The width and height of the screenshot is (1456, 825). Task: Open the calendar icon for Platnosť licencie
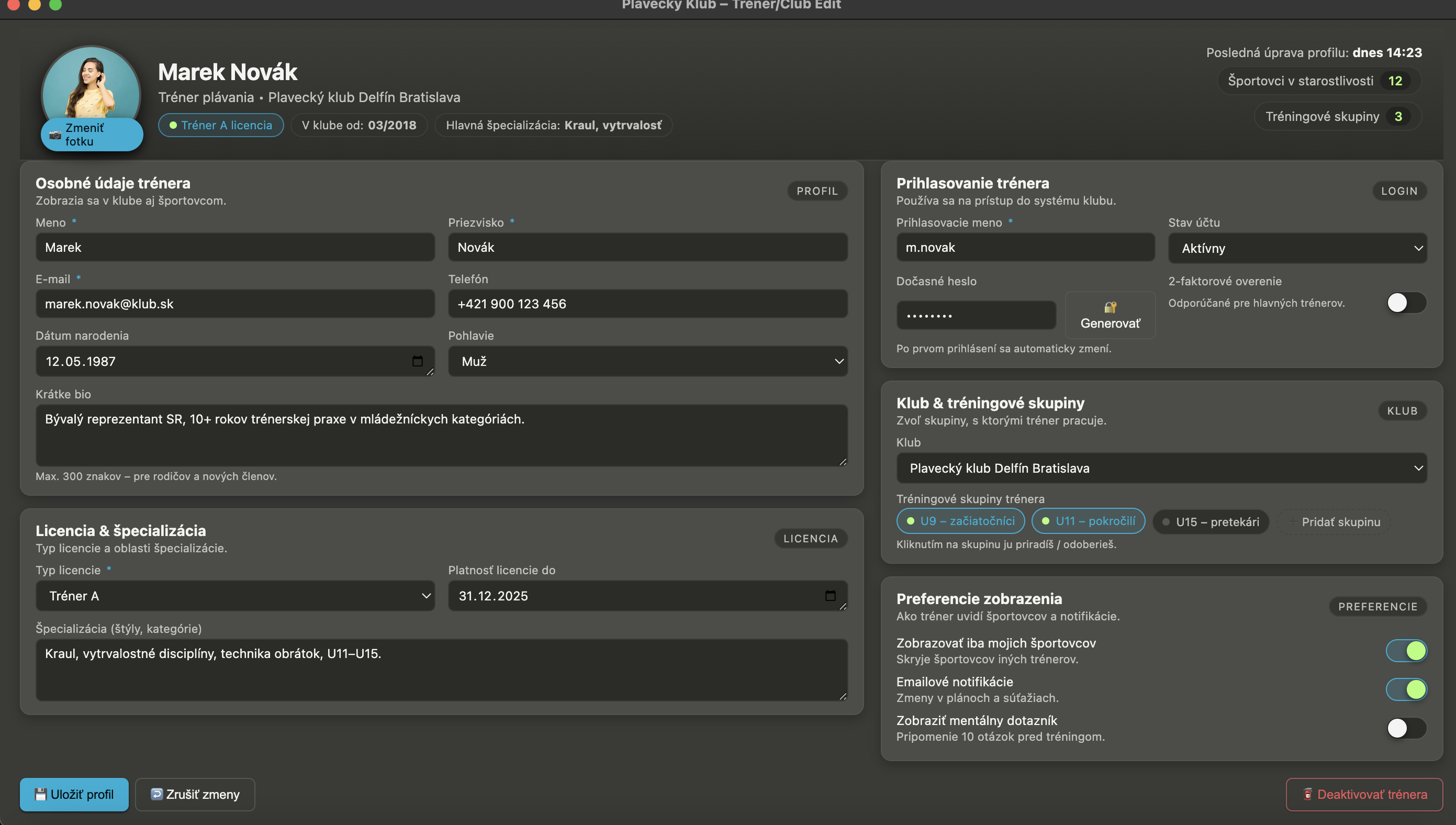tap(830, 596)
